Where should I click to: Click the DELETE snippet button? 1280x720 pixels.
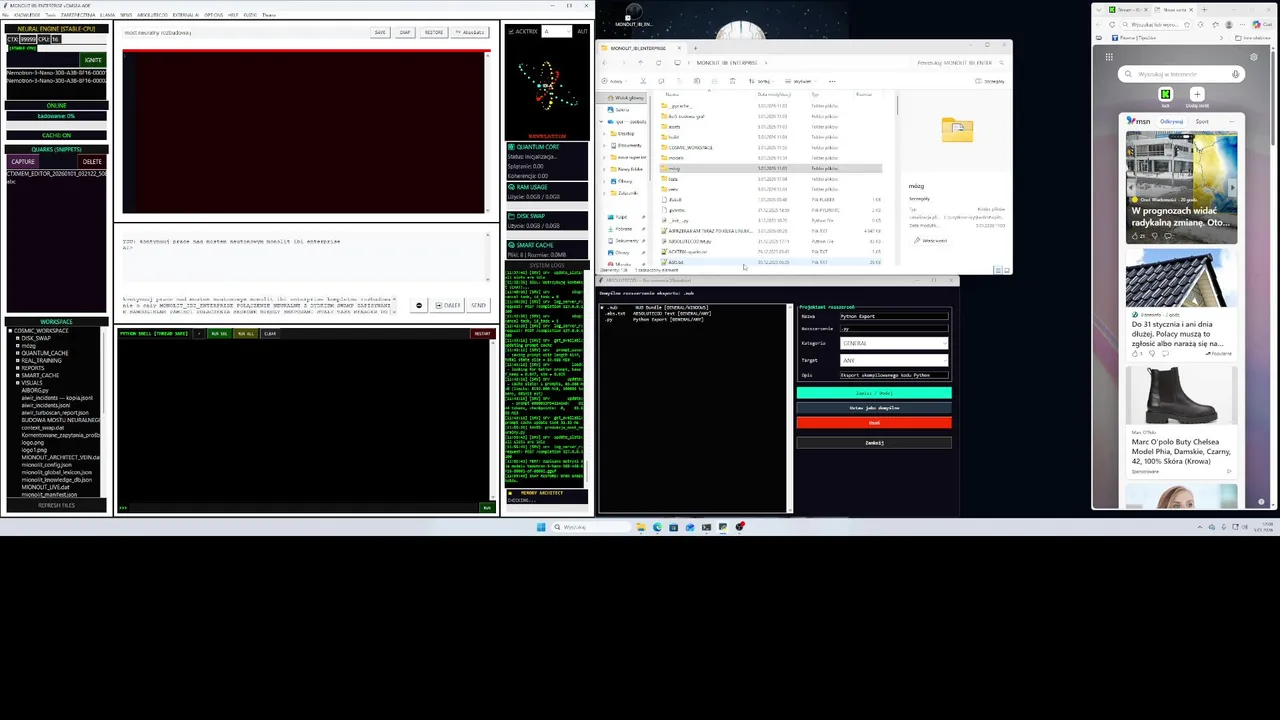tap(92, 161)
